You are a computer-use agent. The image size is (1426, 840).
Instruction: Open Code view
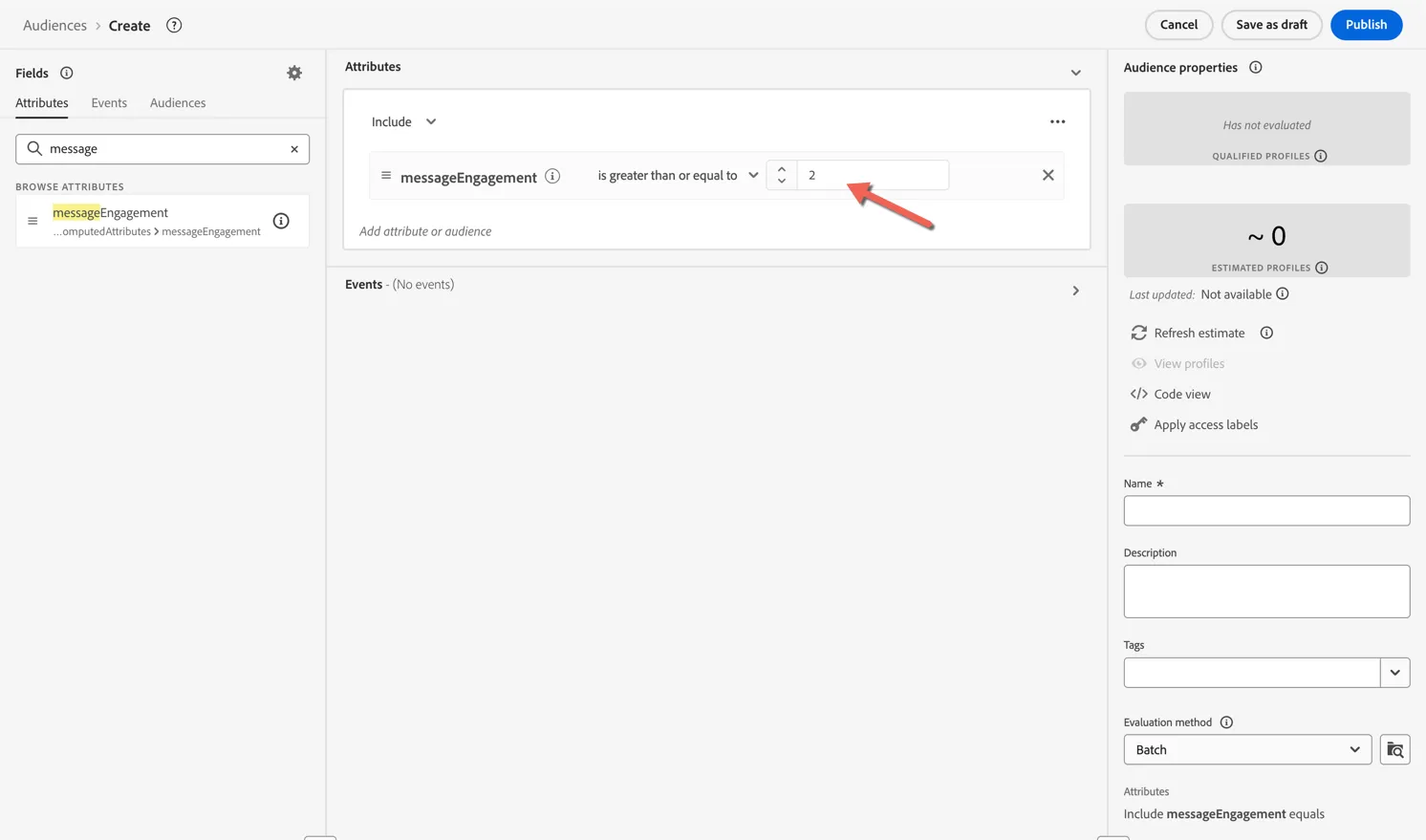(x=1171, y=394)
